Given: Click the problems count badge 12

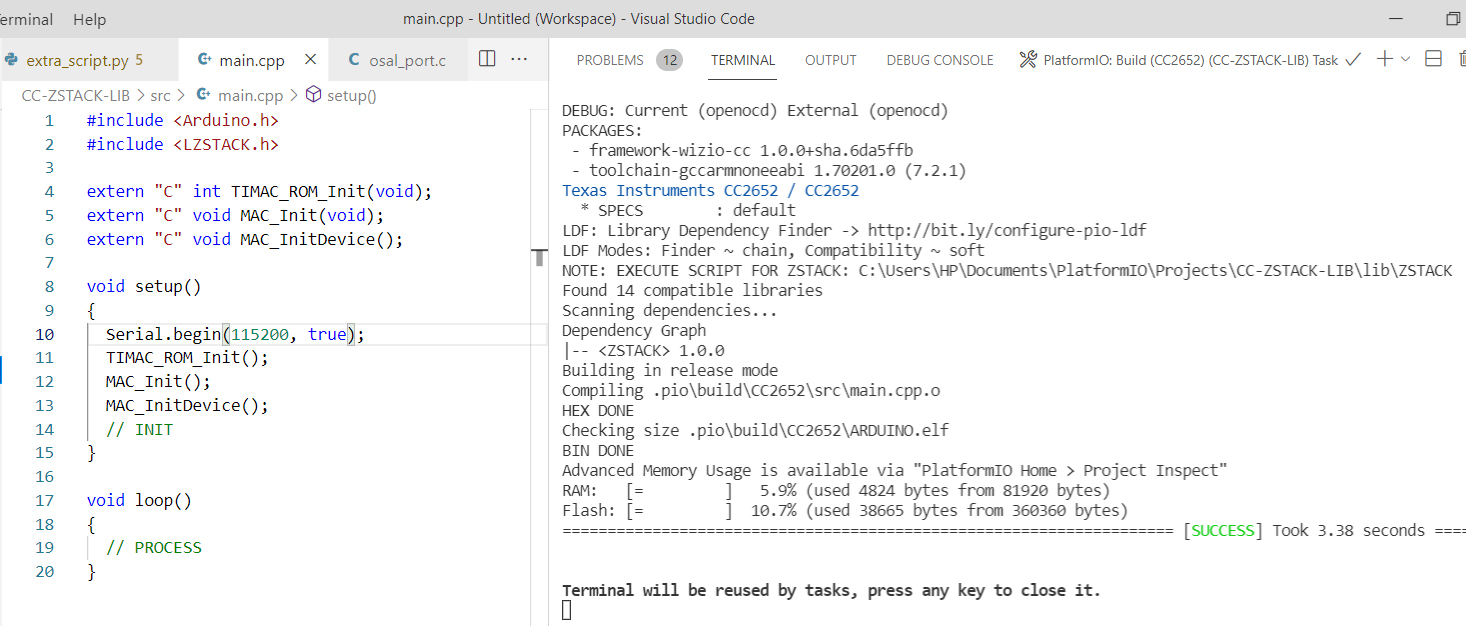Looking at the screenshot, I should [669, 60].
